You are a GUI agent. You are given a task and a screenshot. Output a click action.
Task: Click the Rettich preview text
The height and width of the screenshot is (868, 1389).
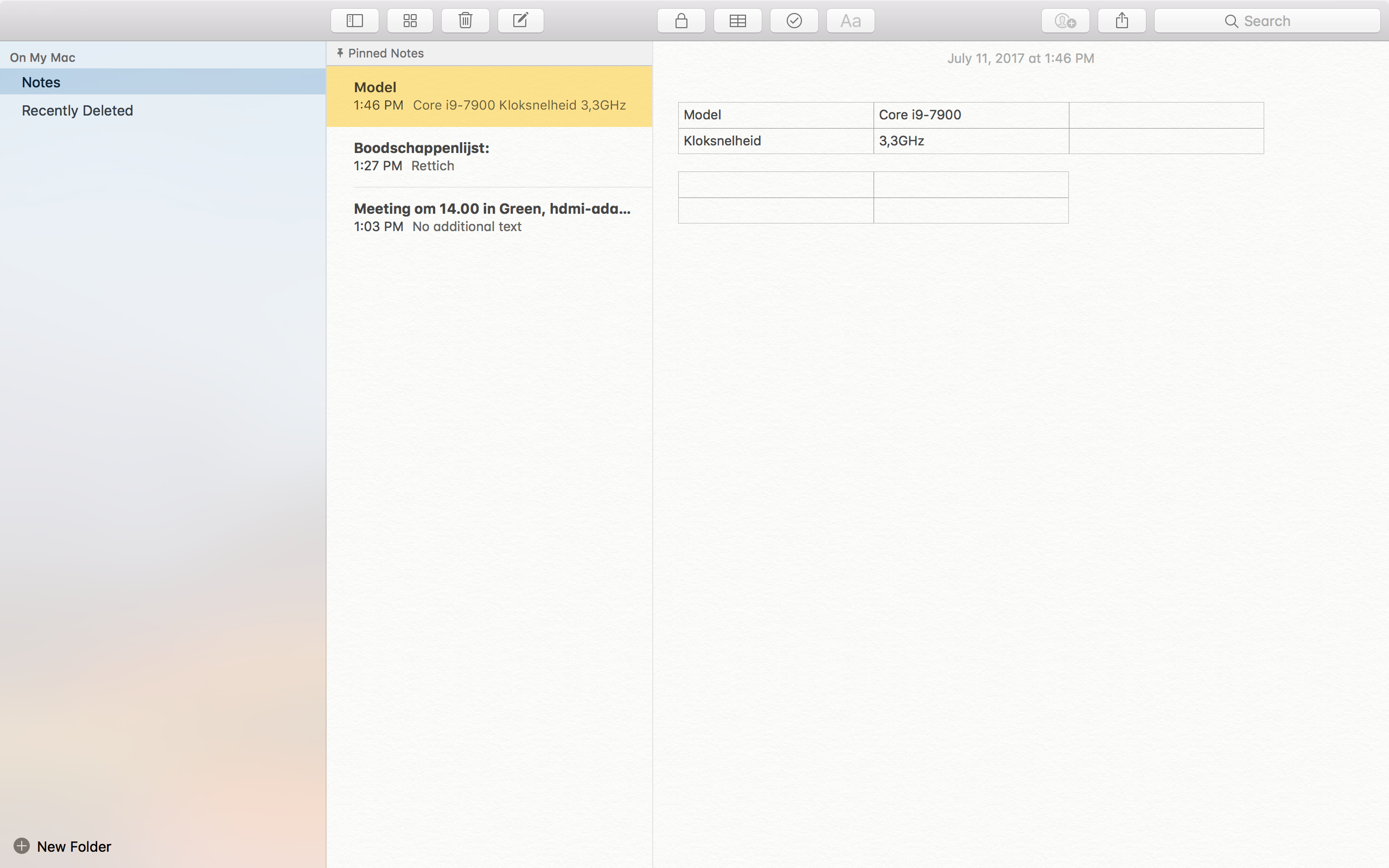click(433, 166)
